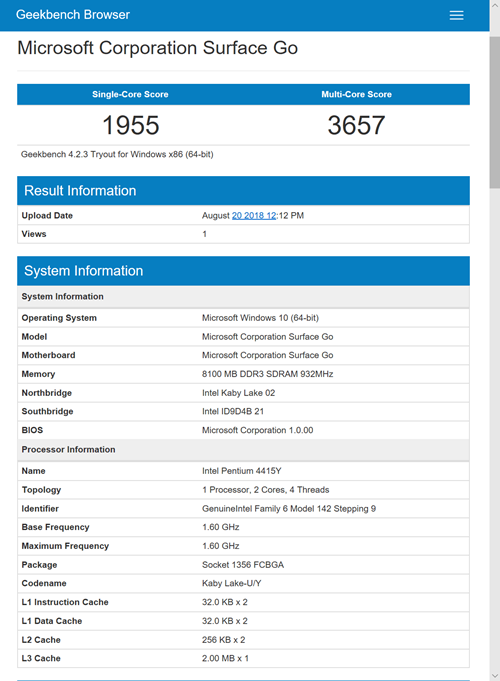Select codename value 'Kaby Lake-U/Y'

click(232, 583)
